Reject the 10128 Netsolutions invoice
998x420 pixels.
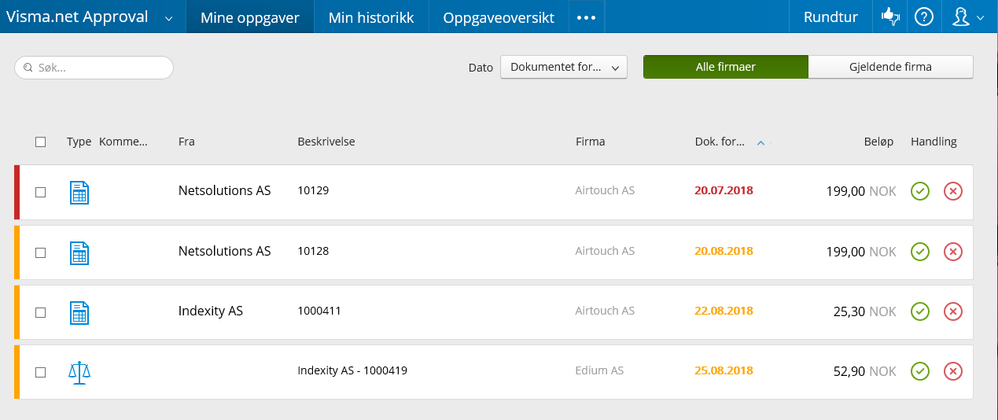click(x=952, y=252)
